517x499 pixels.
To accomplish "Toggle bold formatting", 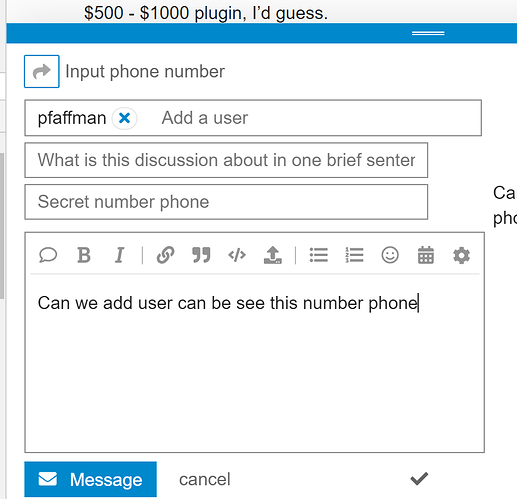I will coord(84,255).
